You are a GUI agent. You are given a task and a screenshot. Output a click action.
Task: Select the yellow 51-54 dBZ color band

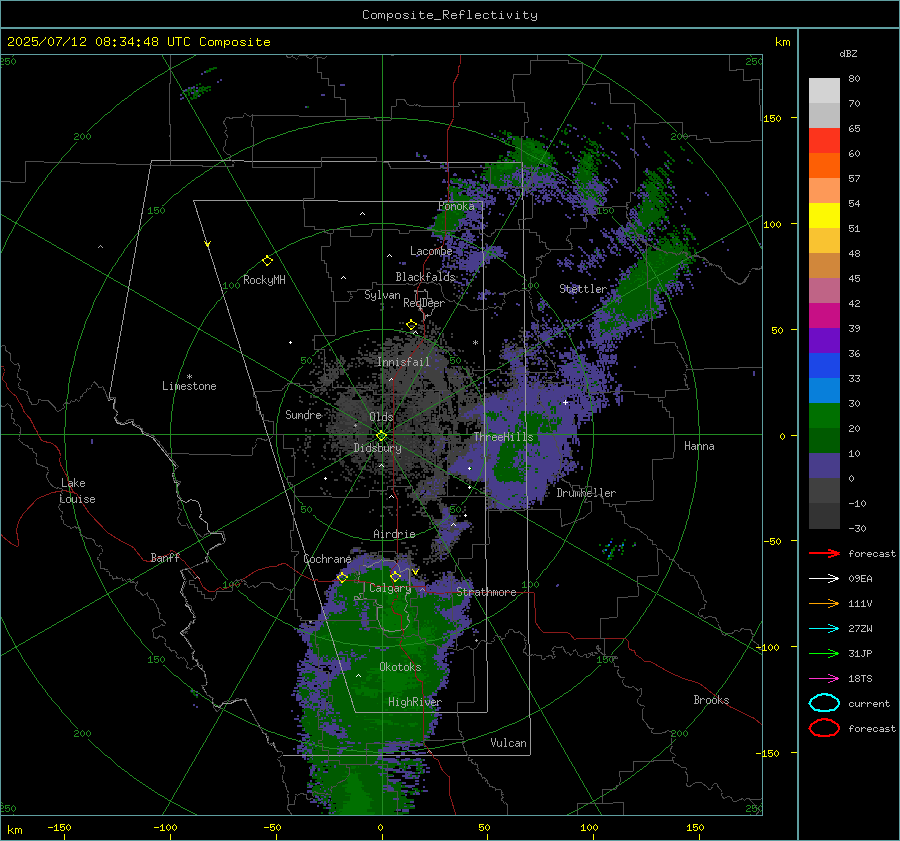coord(824,216)
